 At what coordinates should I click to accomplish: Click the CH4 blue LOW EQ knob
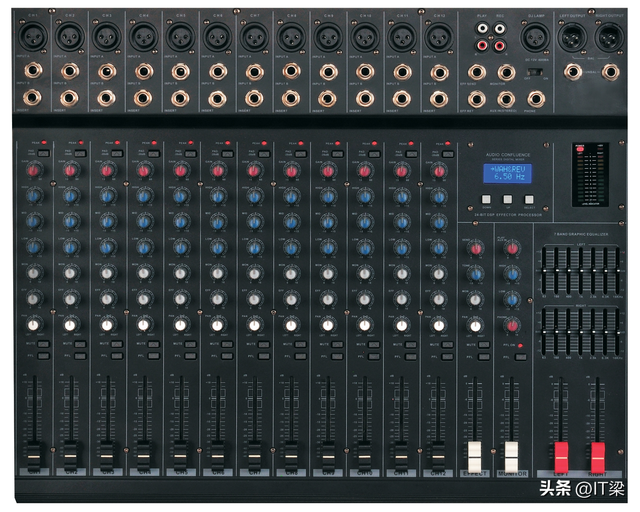[x=144, y=247]
